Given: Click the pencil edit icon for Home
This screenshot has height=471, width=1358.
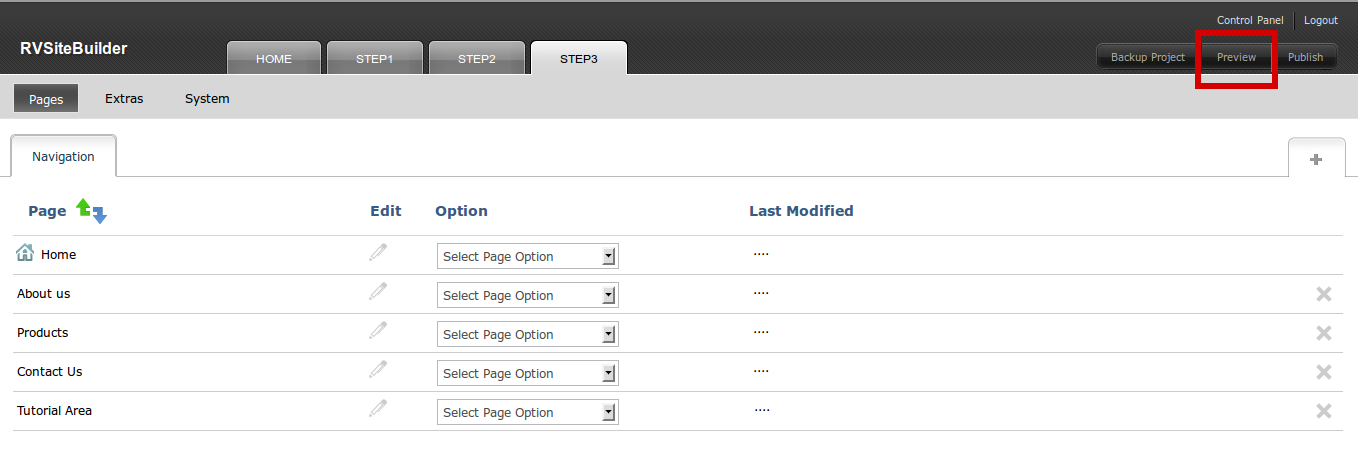Looking at the screenshot, I should pyautogui.click(x=378, y=252).
